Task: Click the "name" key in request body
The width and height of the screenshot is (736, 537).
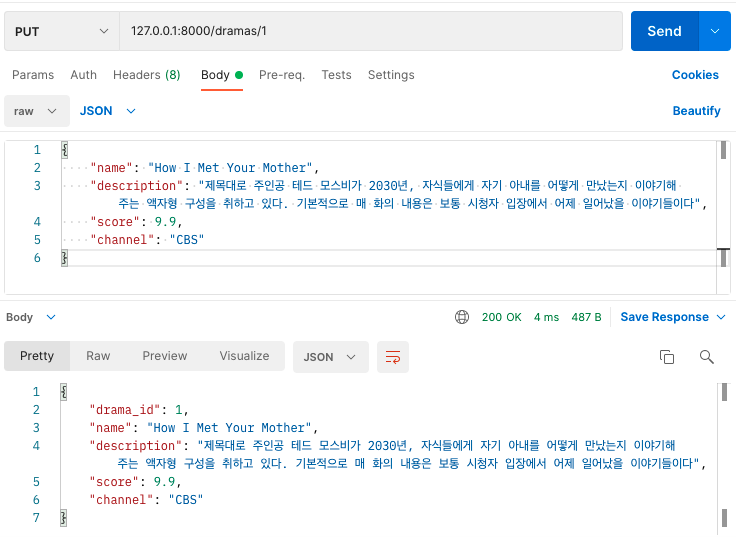Action: tap(112, 168)
